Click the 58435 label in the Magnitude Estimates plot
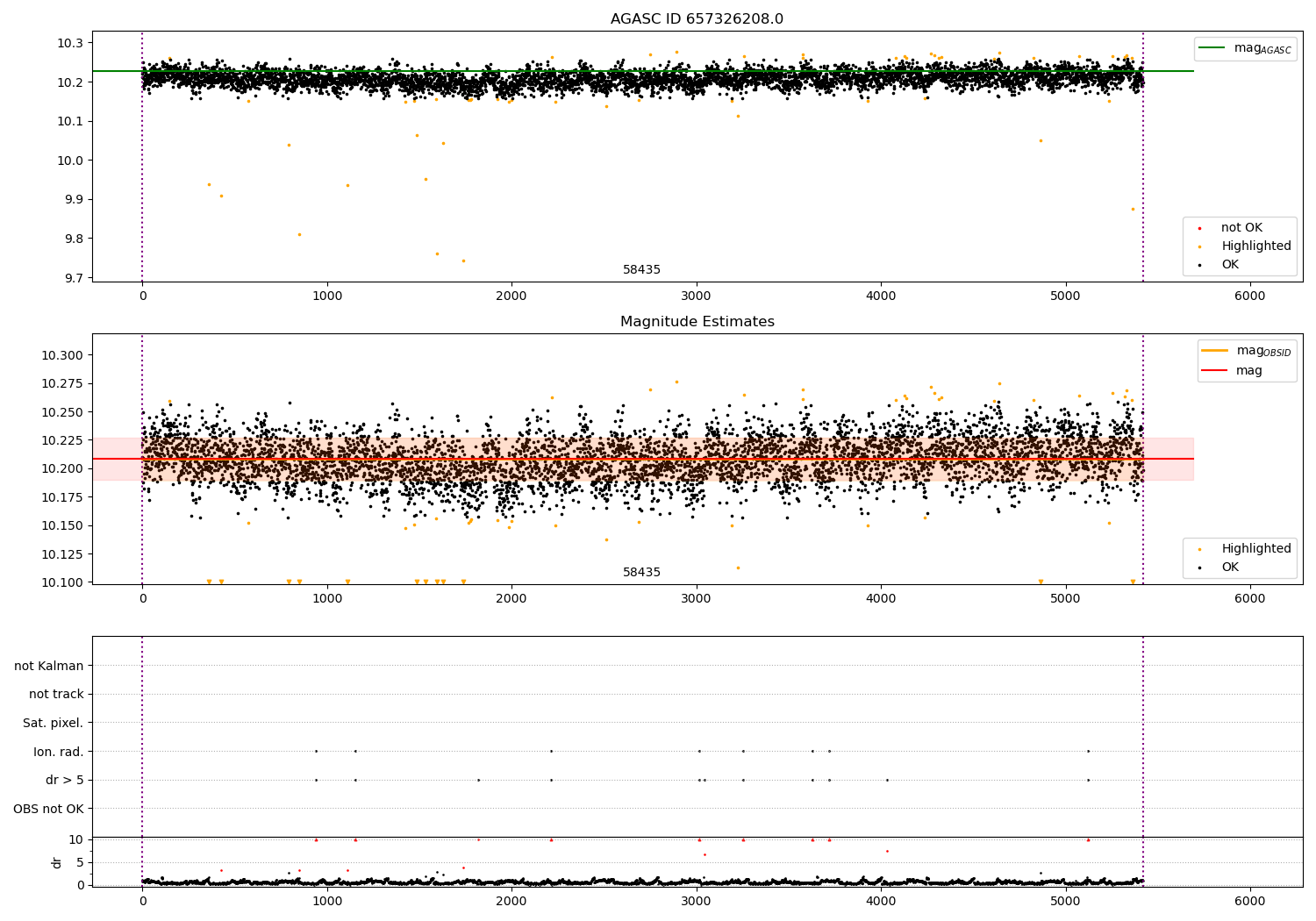Viewport: 1316px width, 921px height. pyautogui.click(x=641, y=573)
